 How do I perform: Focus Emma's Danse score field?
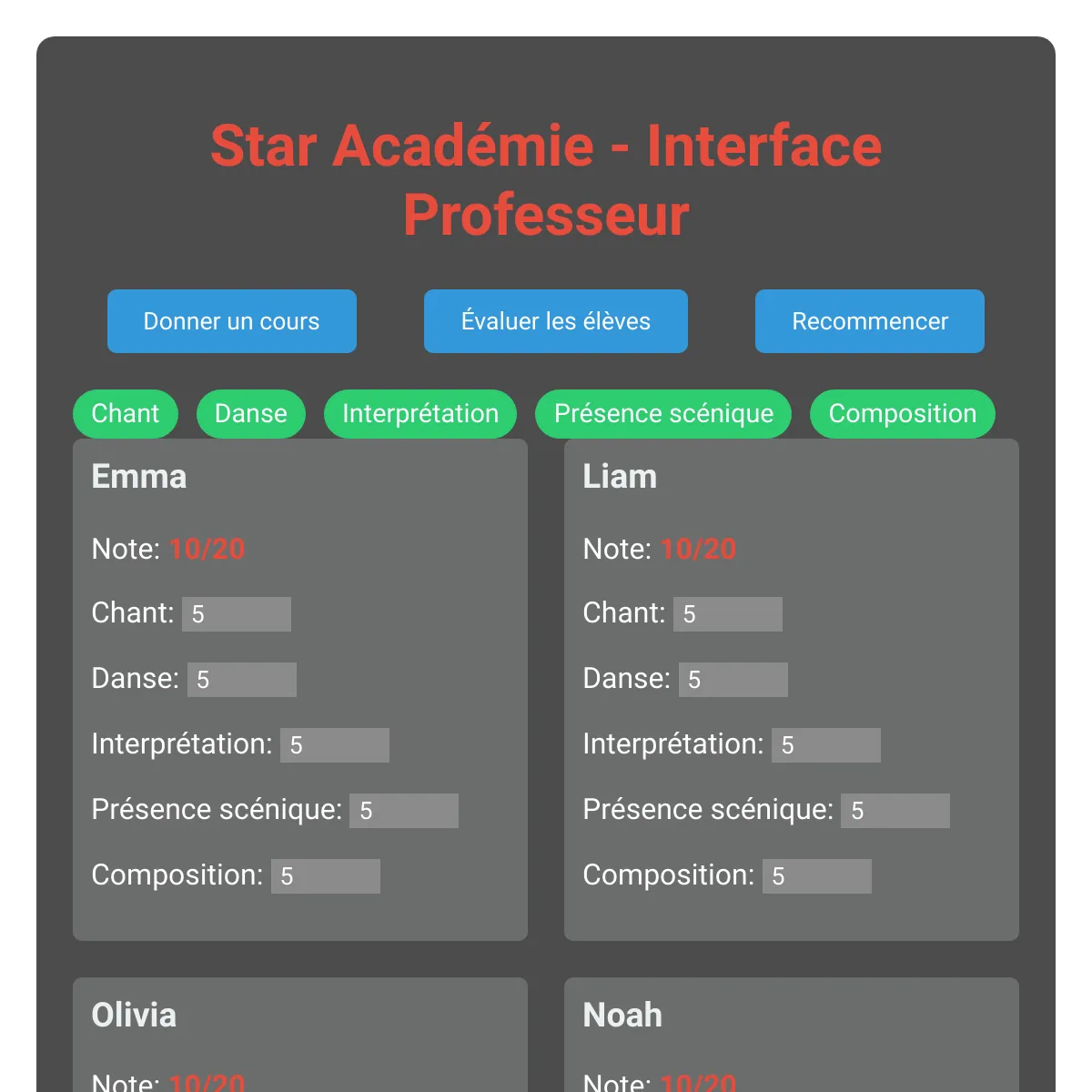click(x=242, y=680)
